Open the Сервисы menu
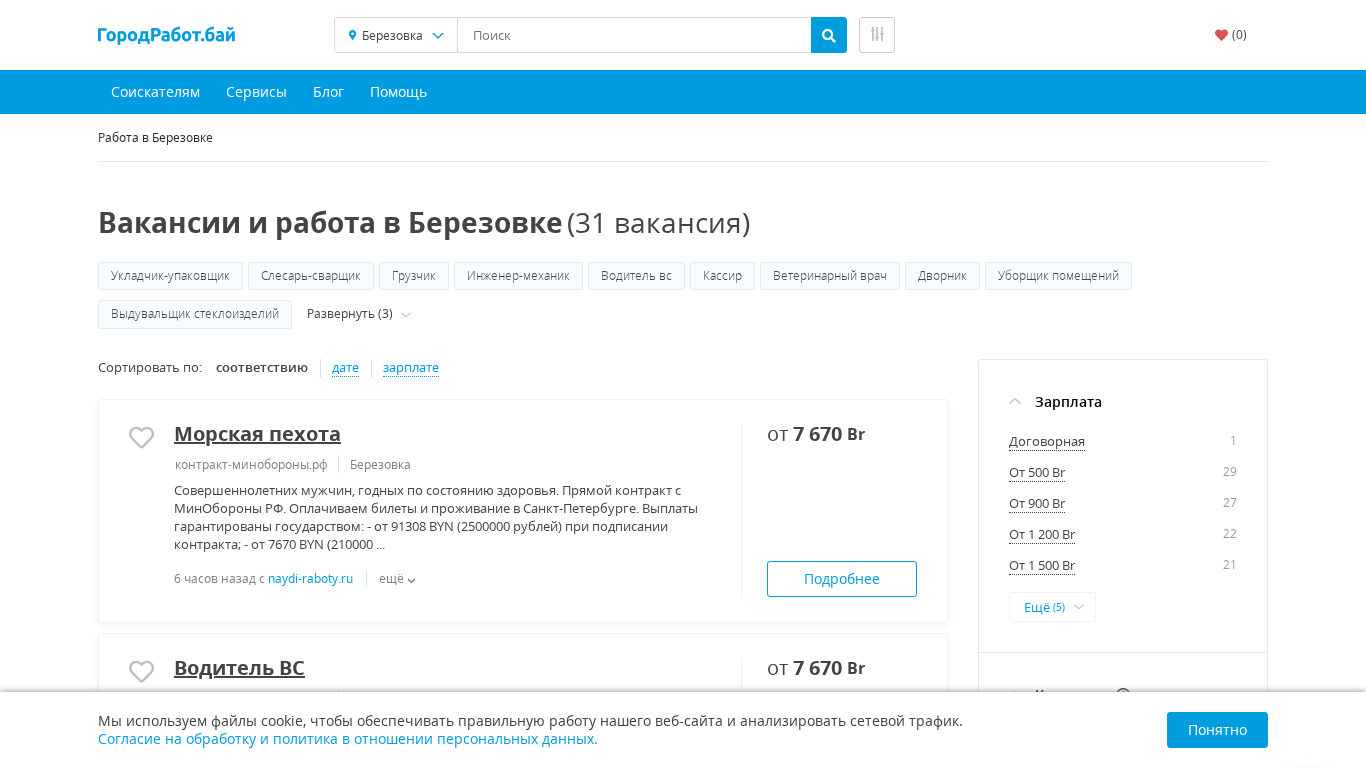Viewport: 1366px width, 768px height. tap(256, 92)
